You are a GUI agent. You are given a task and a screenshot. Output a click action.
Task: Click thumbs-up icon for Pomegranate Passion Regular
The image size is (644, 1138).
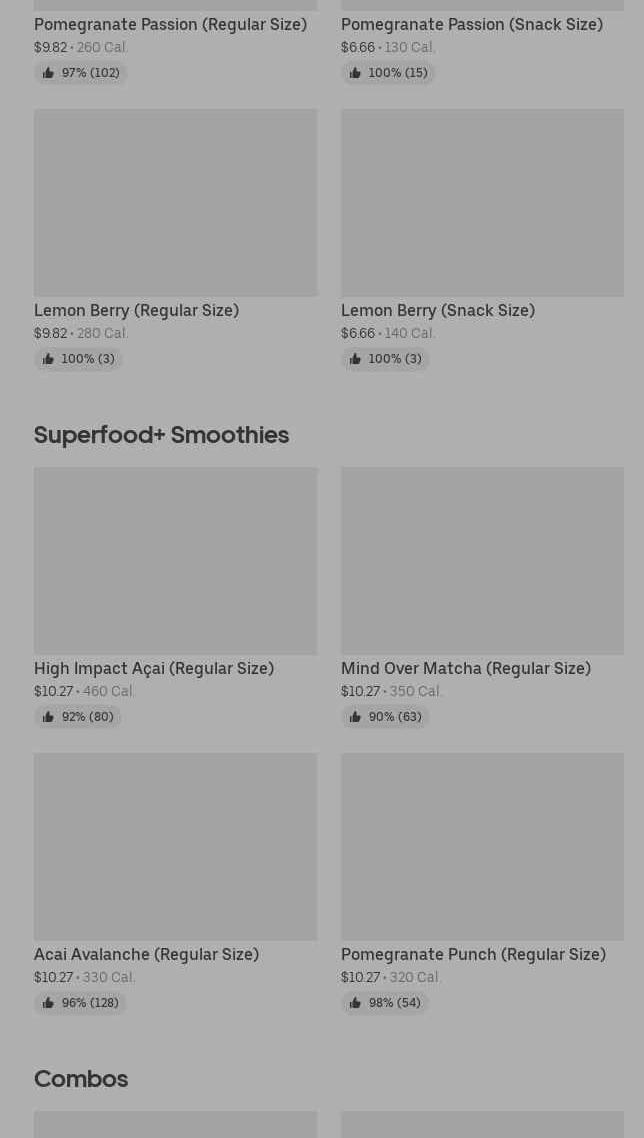(x=48, y=73)
